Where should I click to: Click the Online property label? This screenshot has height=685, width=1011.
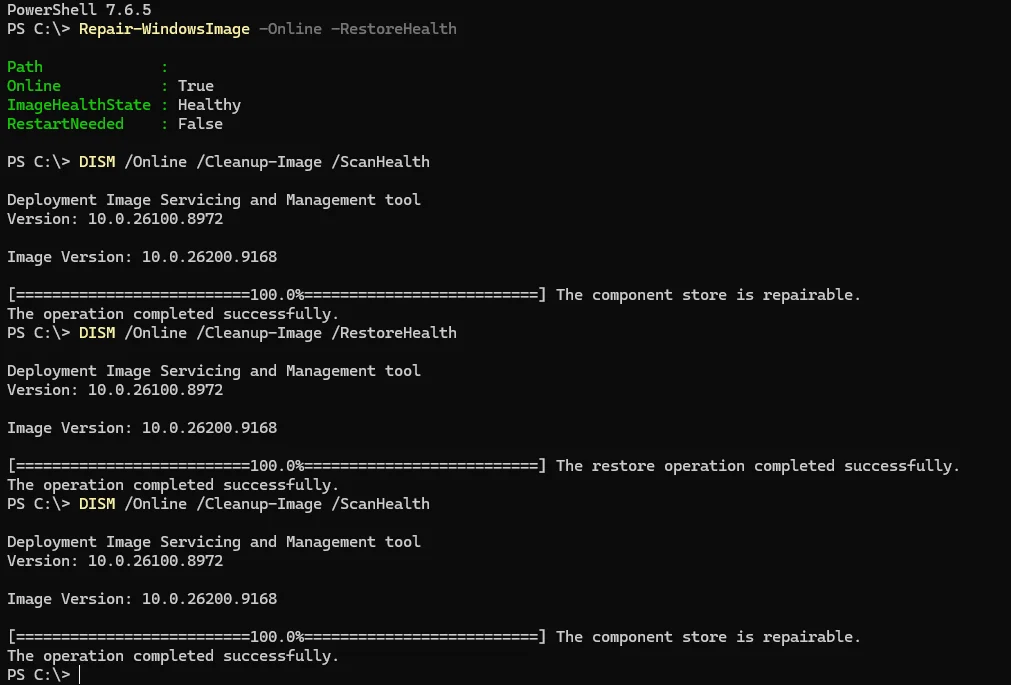click(34, 86)
